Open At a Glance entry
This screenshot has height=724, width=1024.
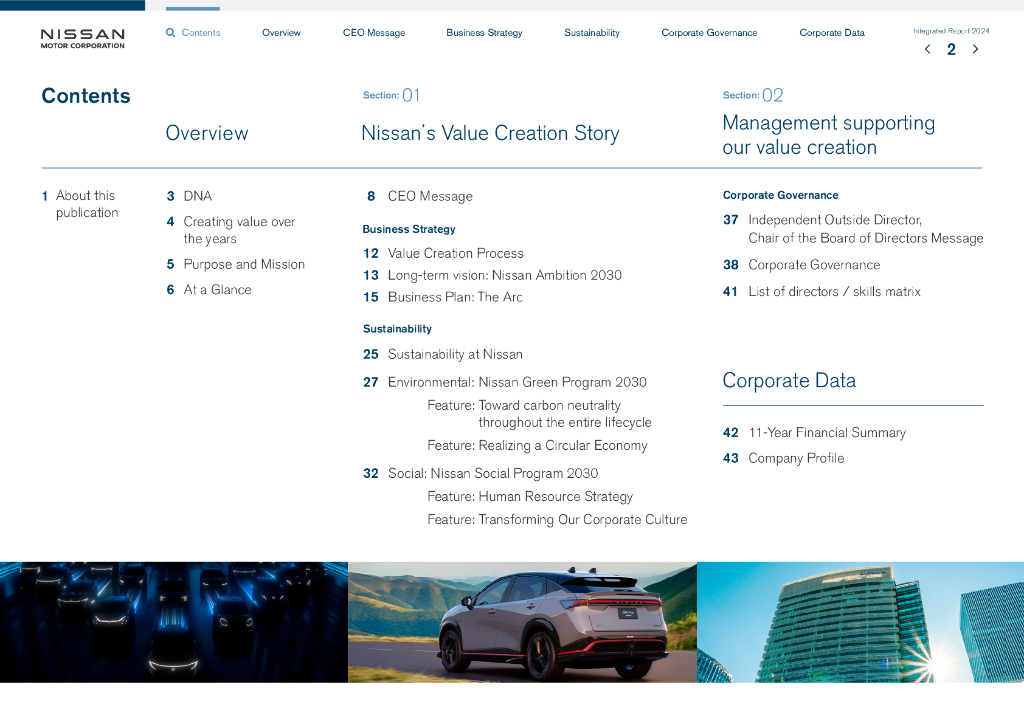209,290
